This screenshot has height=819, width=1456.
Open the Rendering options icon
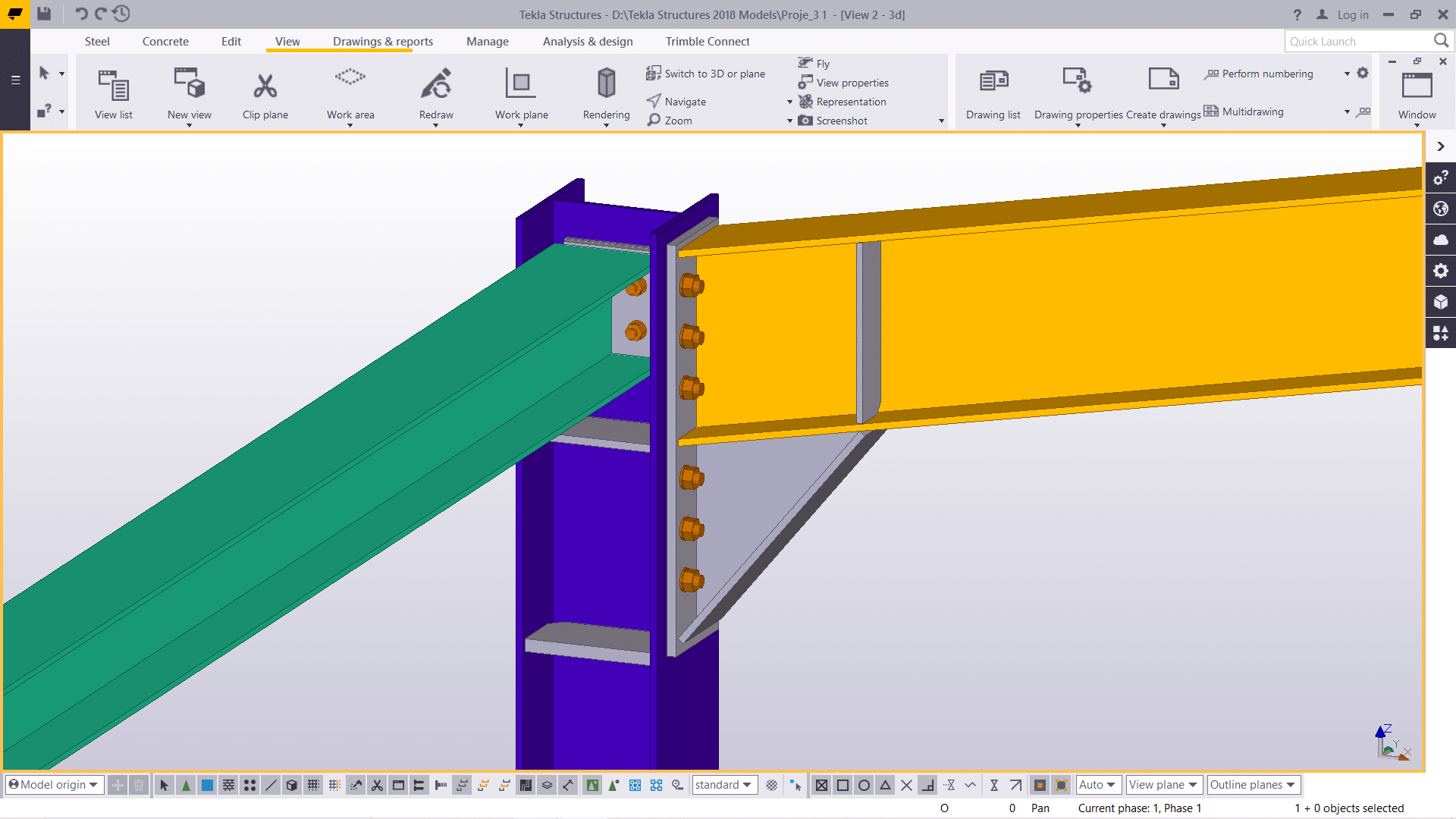[x=606, y=83]
